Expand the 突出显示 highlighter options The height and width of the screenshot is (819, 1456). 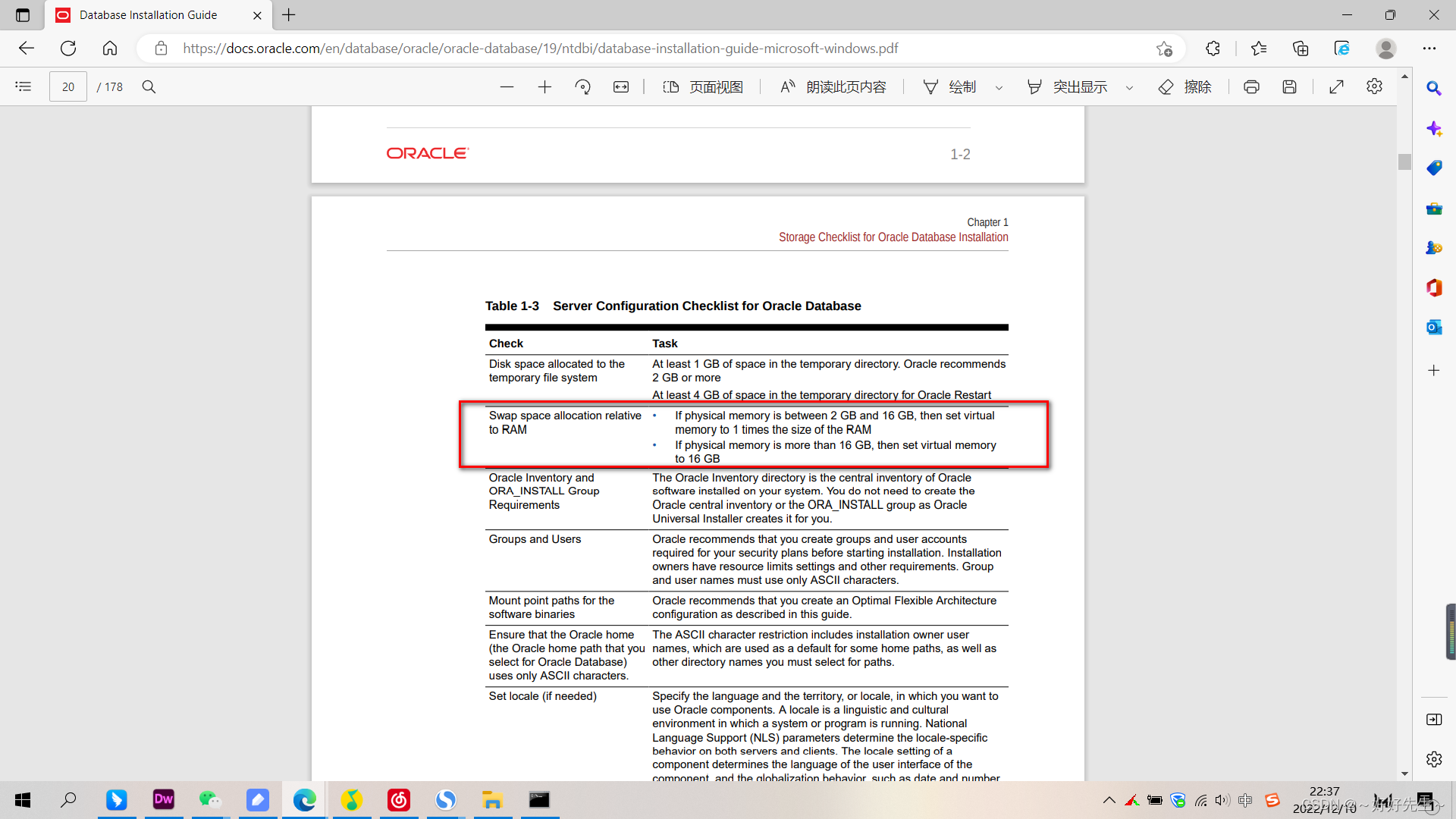1130,86
